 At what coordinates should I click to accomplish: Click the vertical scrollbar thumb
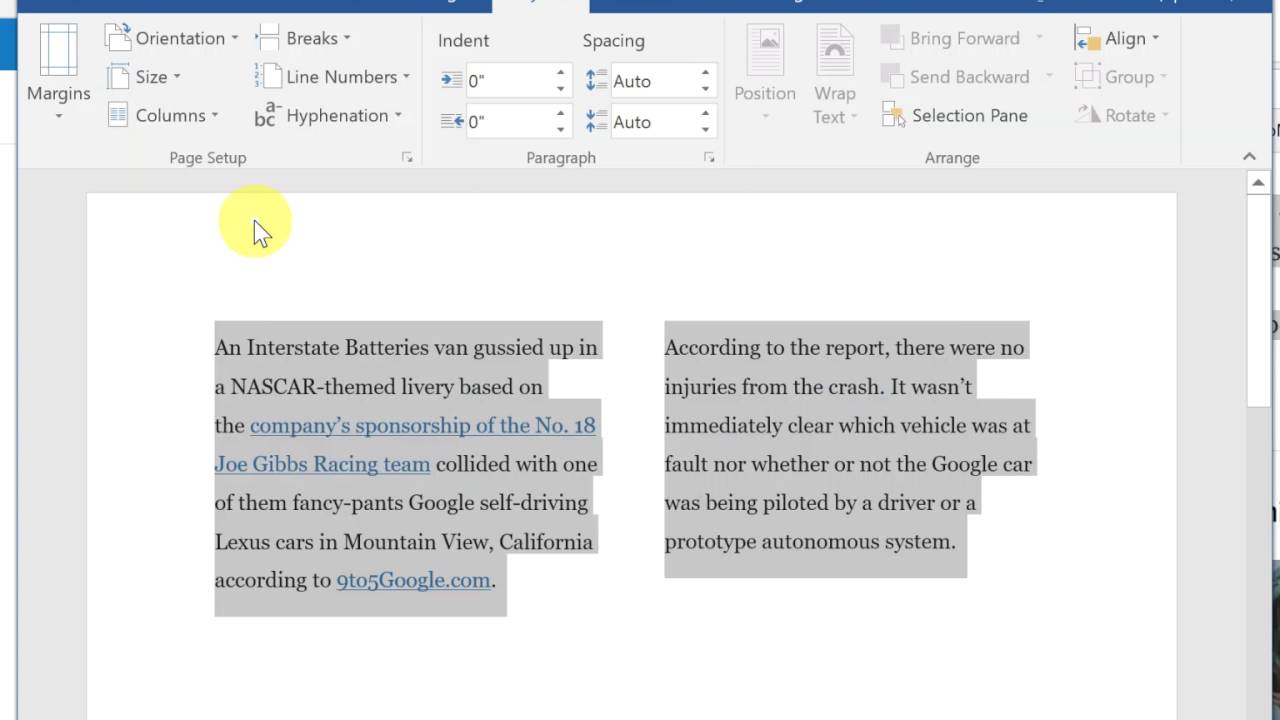pos(1258,300)
